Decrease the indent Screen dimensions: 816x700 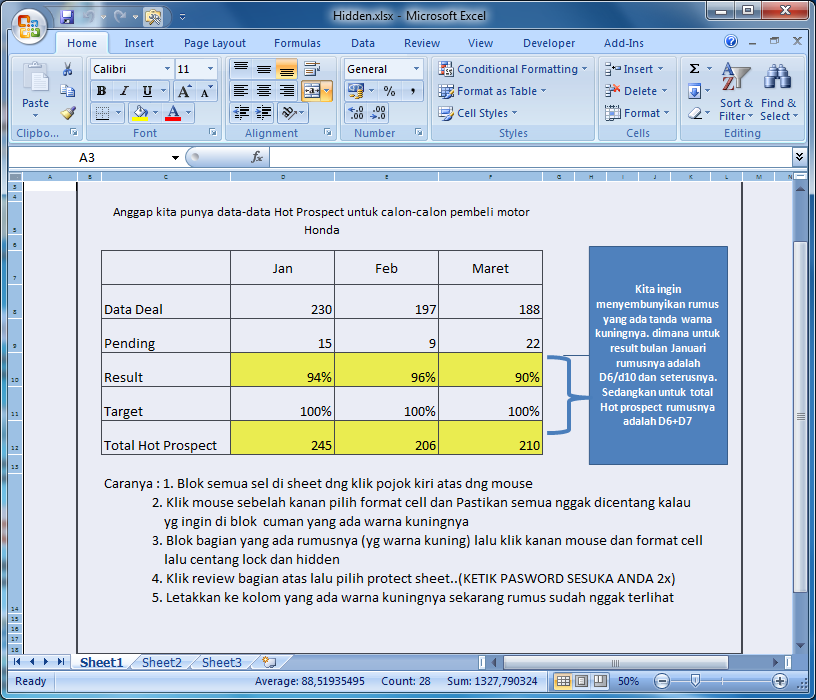pyautogui.click(x=241, y=113)
